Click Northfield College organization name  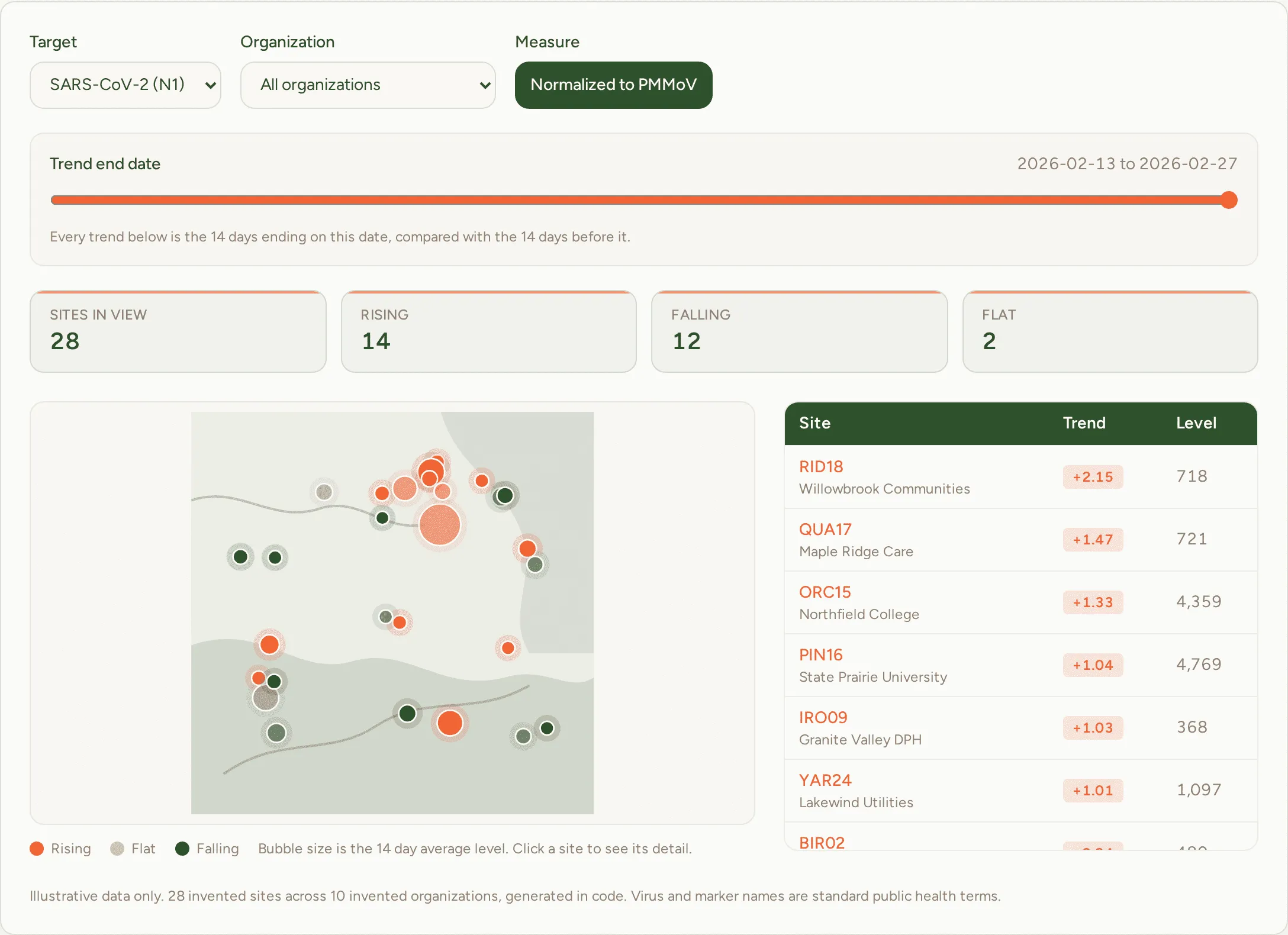coord(859,614)
